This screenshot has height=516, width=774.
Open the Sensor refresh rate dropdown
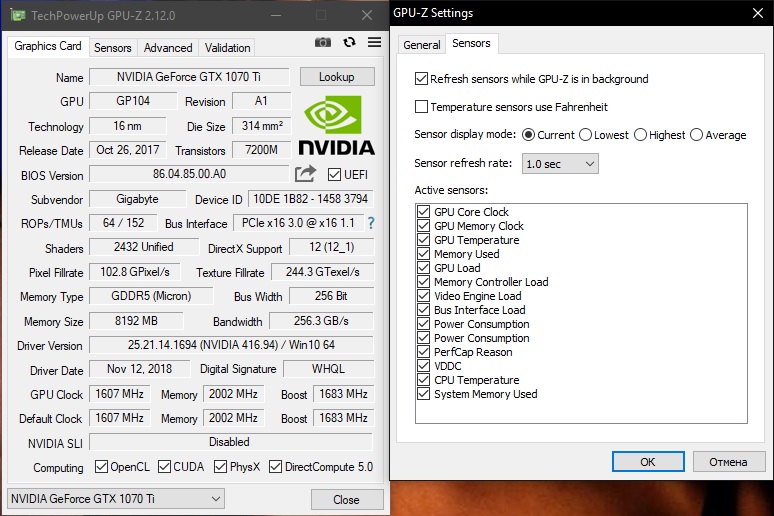click(560, 163)
